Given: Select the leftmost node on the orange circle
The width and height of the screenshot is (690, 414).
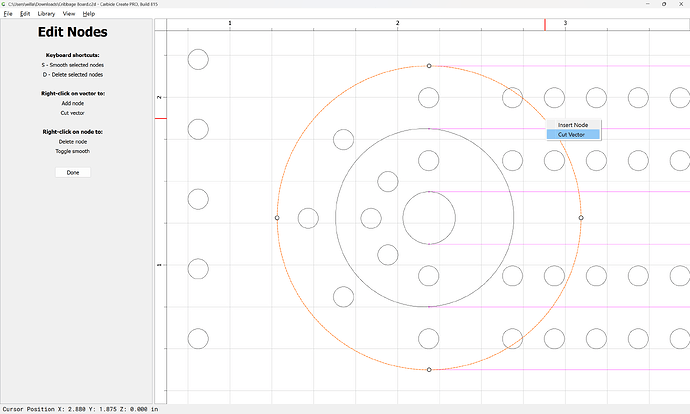Looking at the screenshot, I should (x=277, y=218).
